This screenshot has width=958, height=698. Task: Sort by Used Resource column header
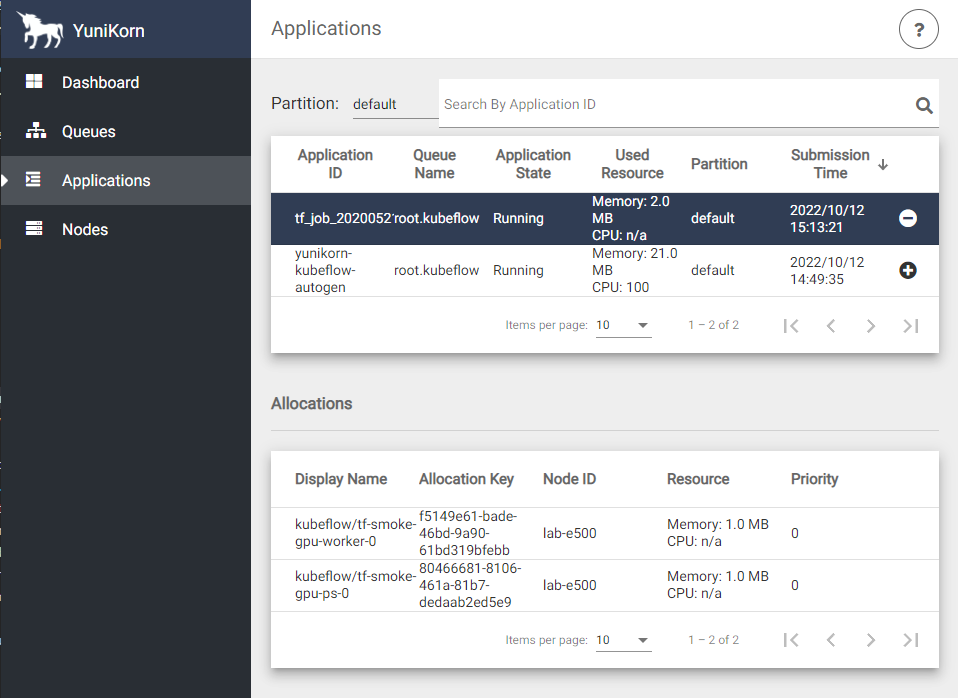pyautogui.click(x=632, y=164)
